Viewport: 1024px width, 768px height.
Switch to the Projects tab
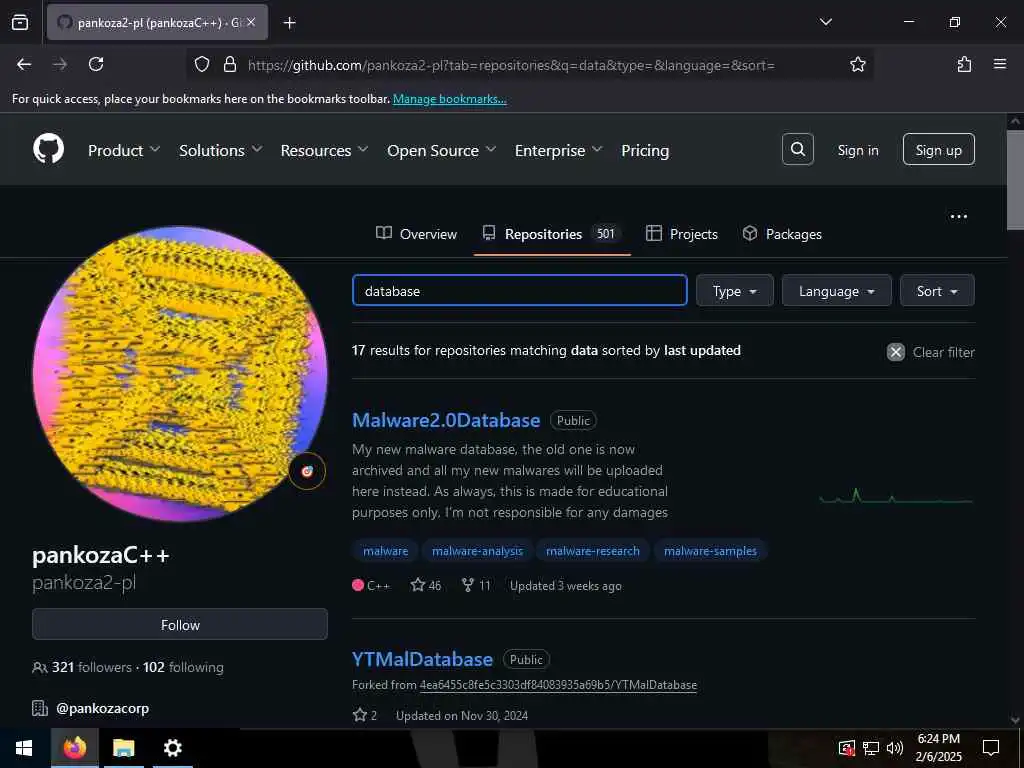(682, 234)
